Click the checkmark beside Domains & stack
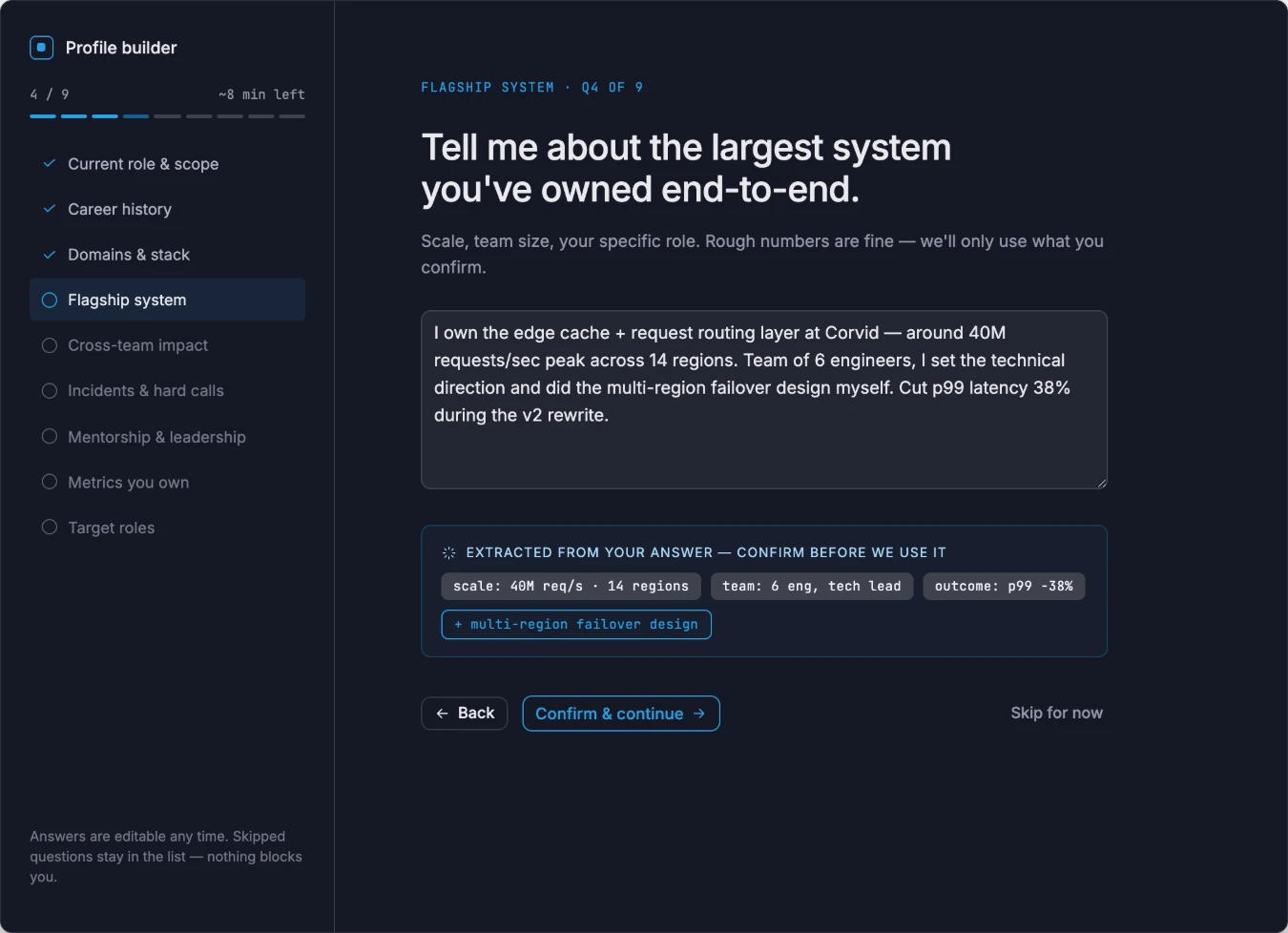1288x933 pixels. [x=50, y=255]
